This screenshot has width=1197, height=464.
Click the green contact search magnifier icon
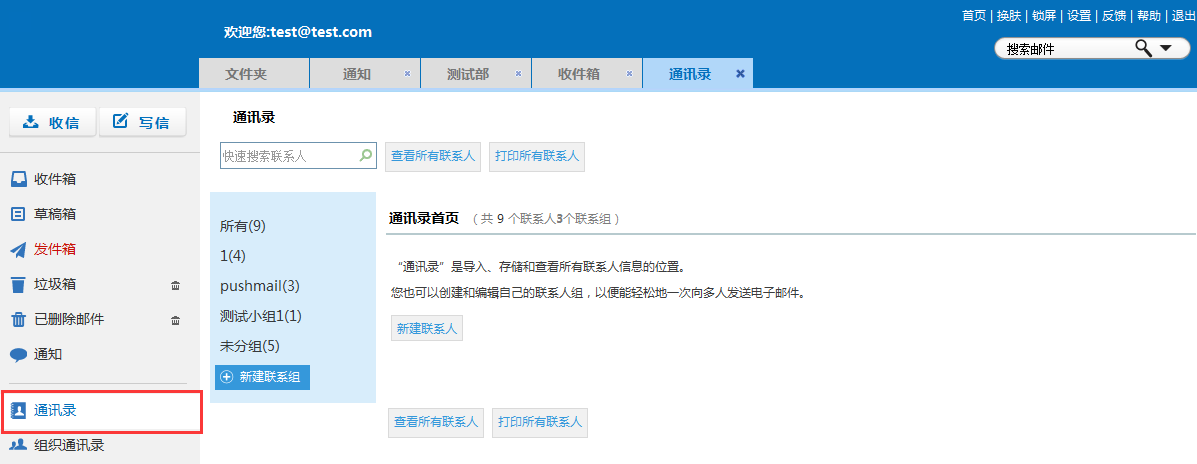click(x=365, y=155)
